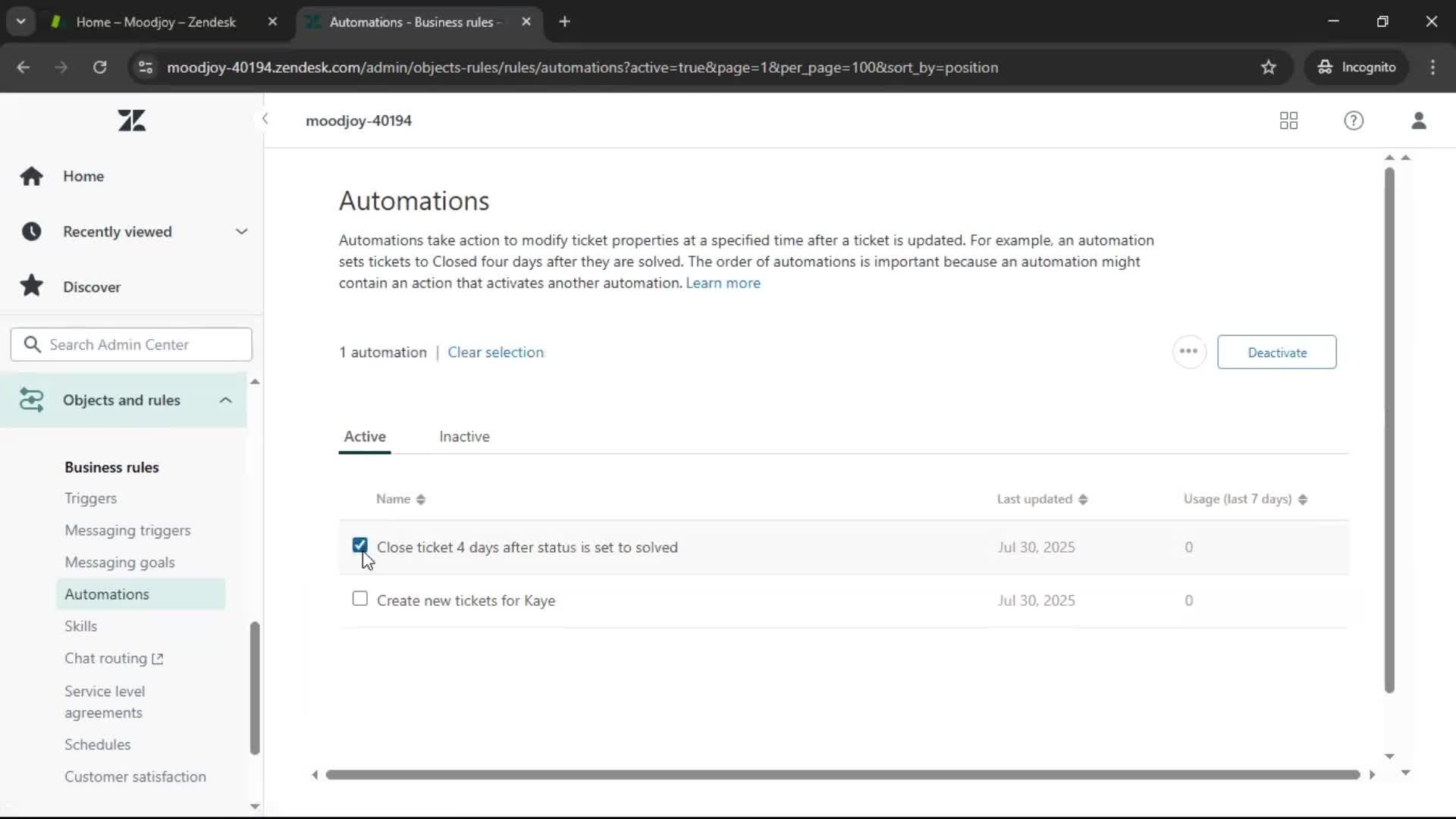This screenshot has width=1456, height=819.
Task: Open the three-dots more actions button
Action: (1189, 352)
